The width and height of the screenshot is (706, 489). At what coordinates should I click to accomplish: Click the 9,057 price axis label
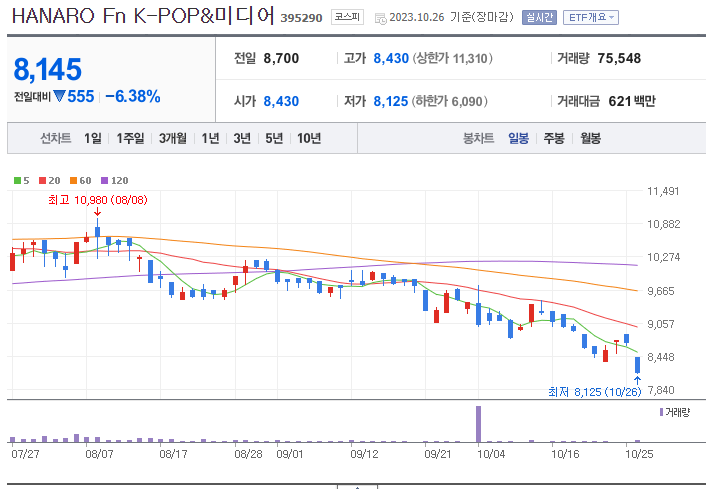(x=661, y=324)
